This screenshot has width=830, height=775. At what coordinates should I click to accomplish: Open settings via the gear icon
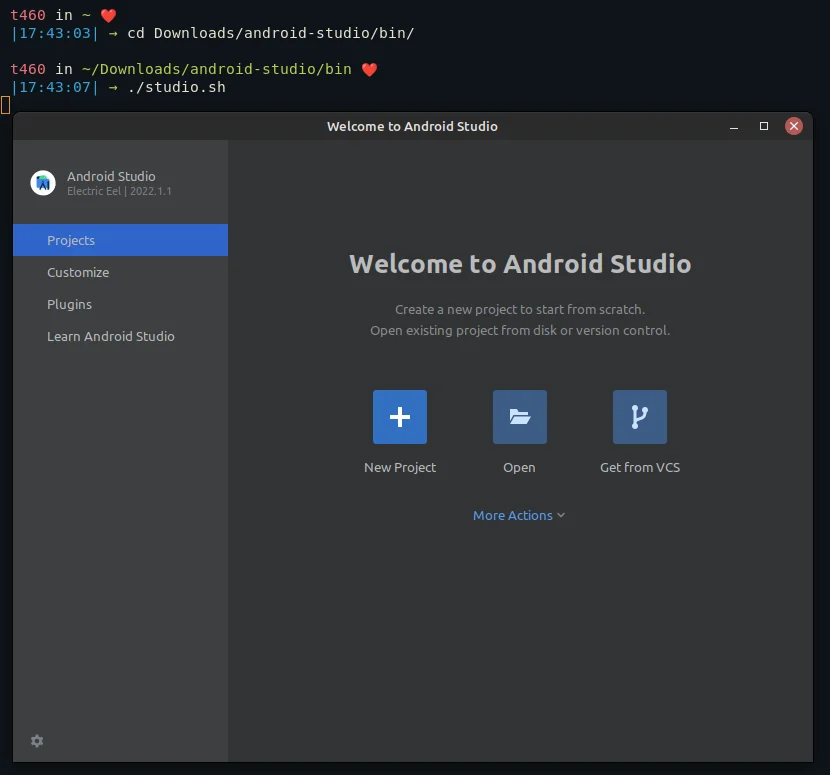coord(37,741)
